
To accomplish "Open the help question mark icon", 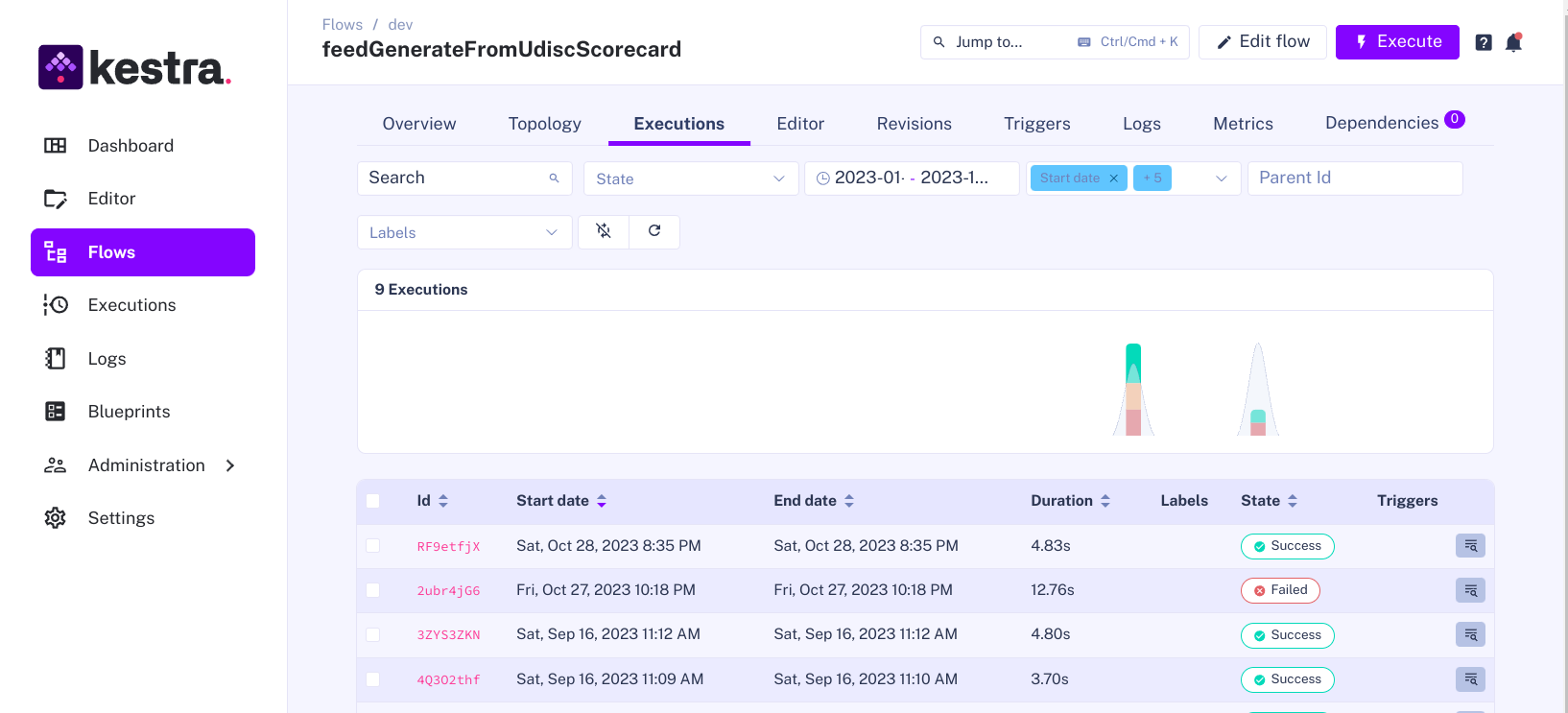I will click(x=1483, y=42).
